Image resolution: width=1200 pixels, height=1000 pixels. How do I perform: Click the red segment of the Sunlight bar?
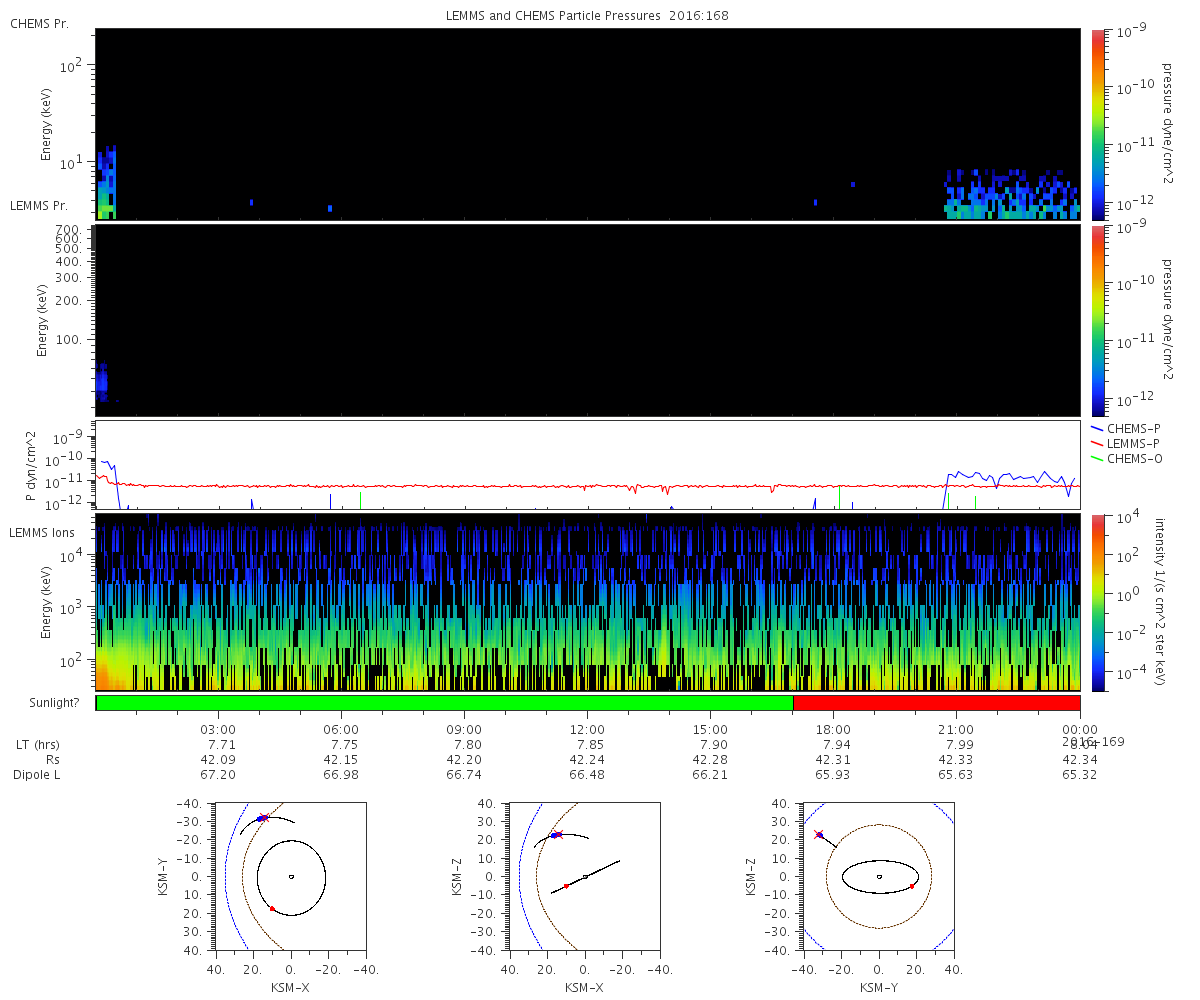pos(936,703)
